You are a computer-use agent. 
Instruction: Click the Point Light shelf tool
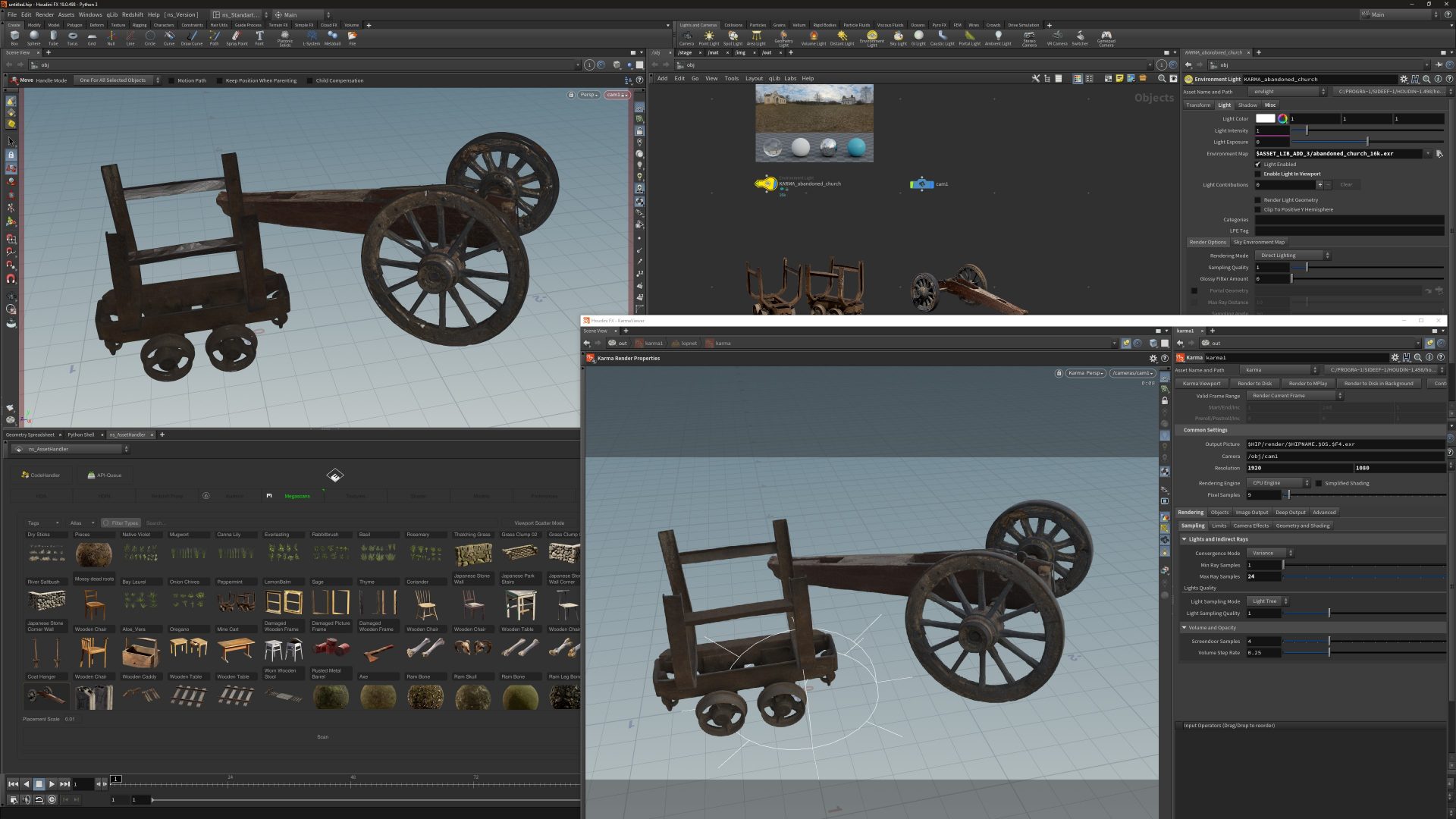point(708,36)
